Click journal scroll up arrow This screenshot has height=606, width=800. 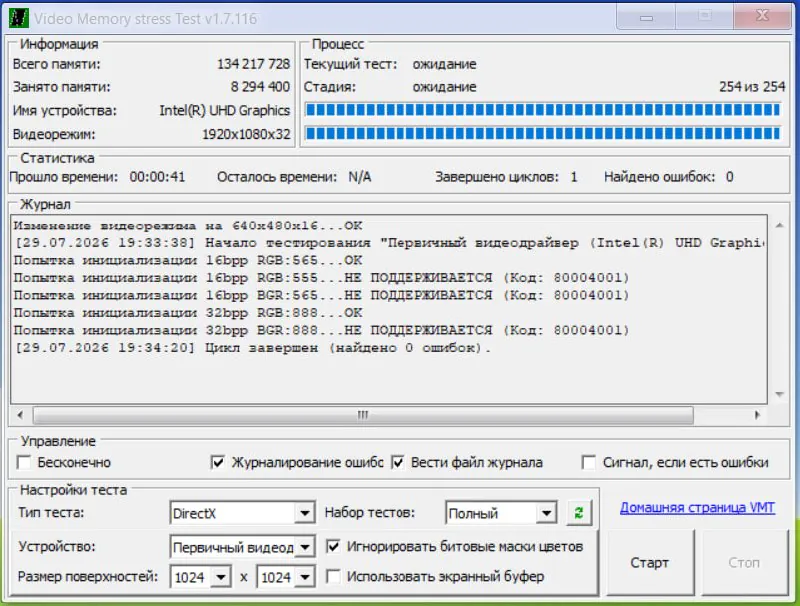pyautogui.click(x=779, y=225)
